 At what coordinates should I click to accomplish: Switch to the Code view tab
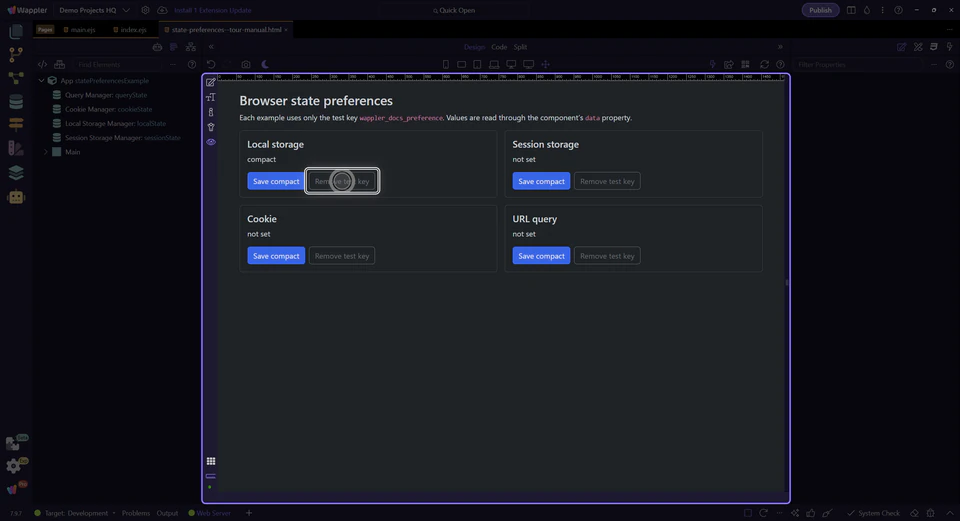(x=499, y=47)
